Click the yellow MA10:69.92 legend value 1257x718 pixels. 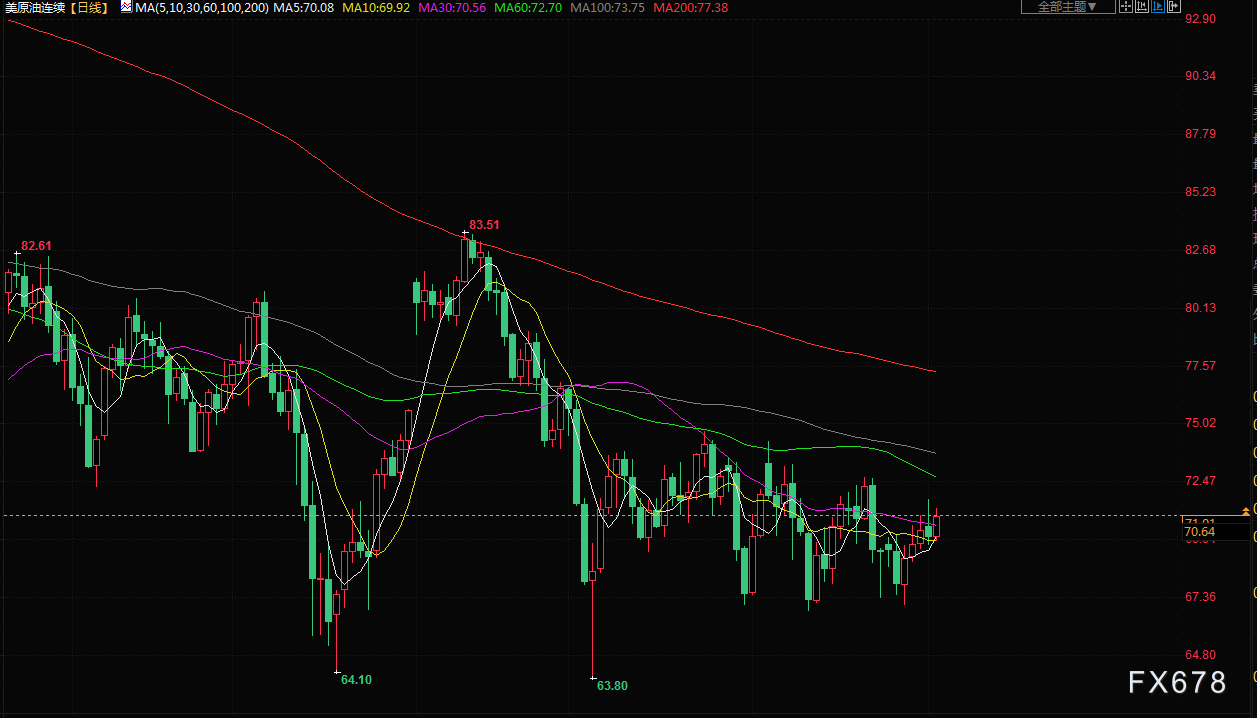point(376,8)
